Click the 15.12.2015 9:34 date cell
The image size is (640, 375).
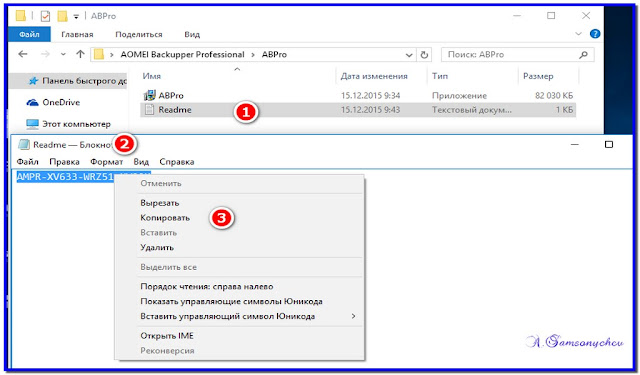click(370, 95)
